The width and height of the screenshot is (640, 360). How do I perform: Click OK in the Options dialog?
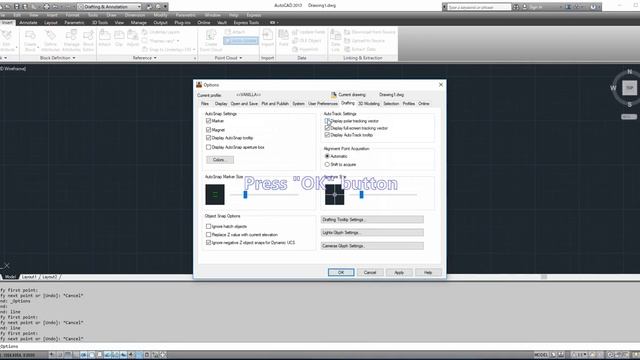coord(341,272)
